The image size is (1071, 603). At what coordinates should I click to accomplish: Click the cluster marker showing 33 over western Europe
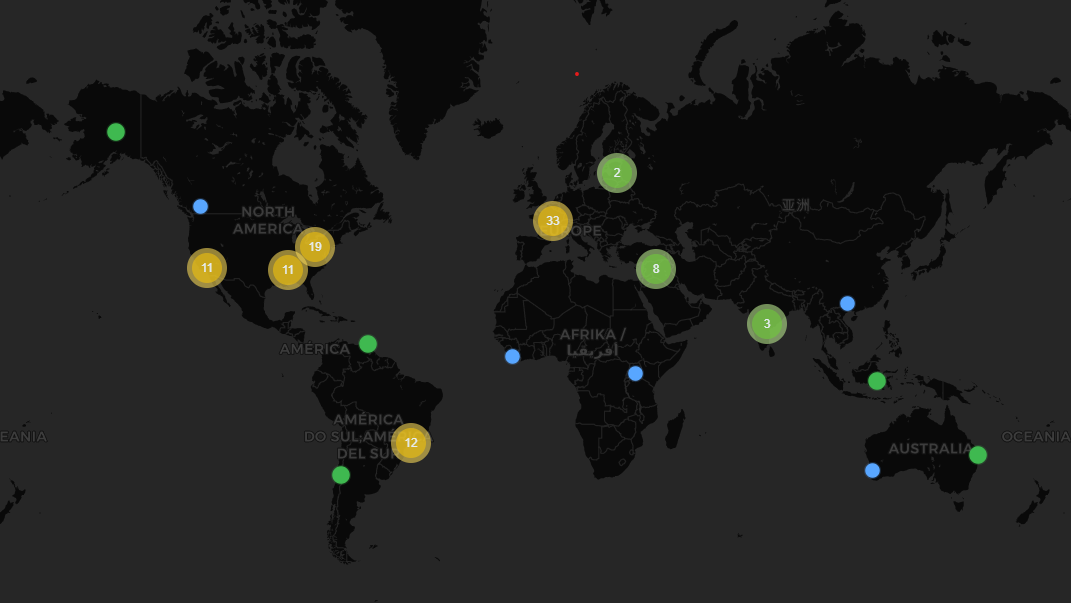click(552, 221)
